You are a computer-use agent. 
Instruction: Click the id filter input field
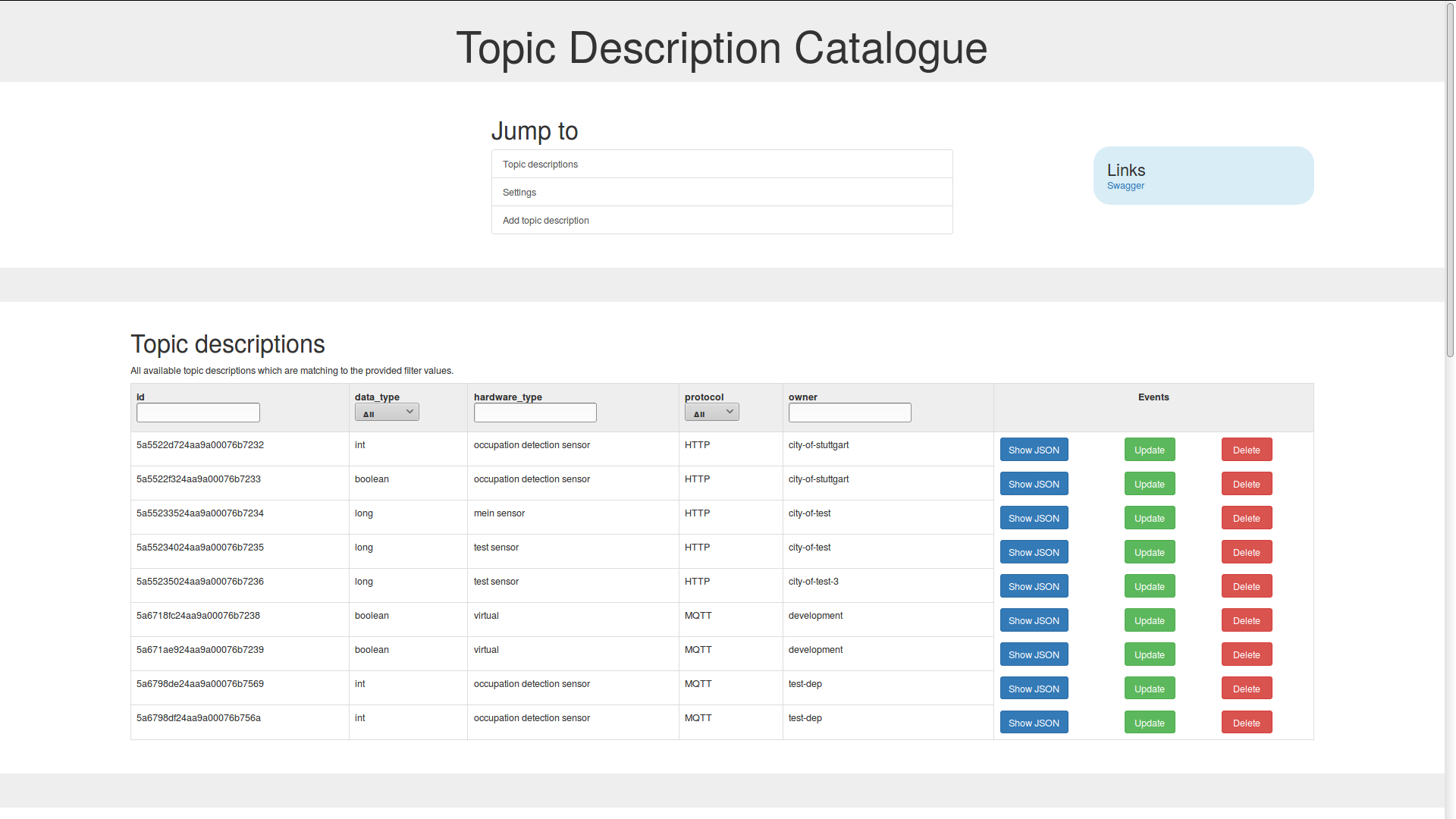click(198, 413)
